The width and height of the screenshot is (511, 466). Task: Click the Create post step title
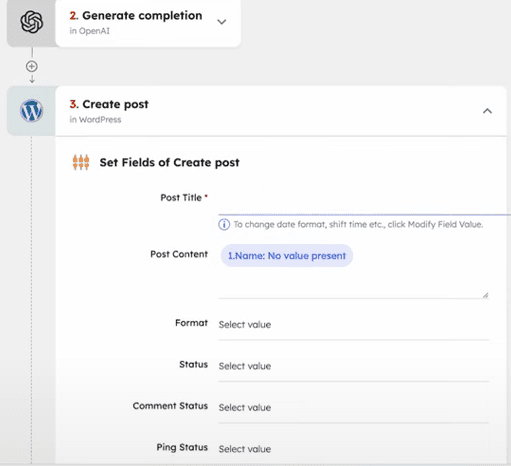109,104
